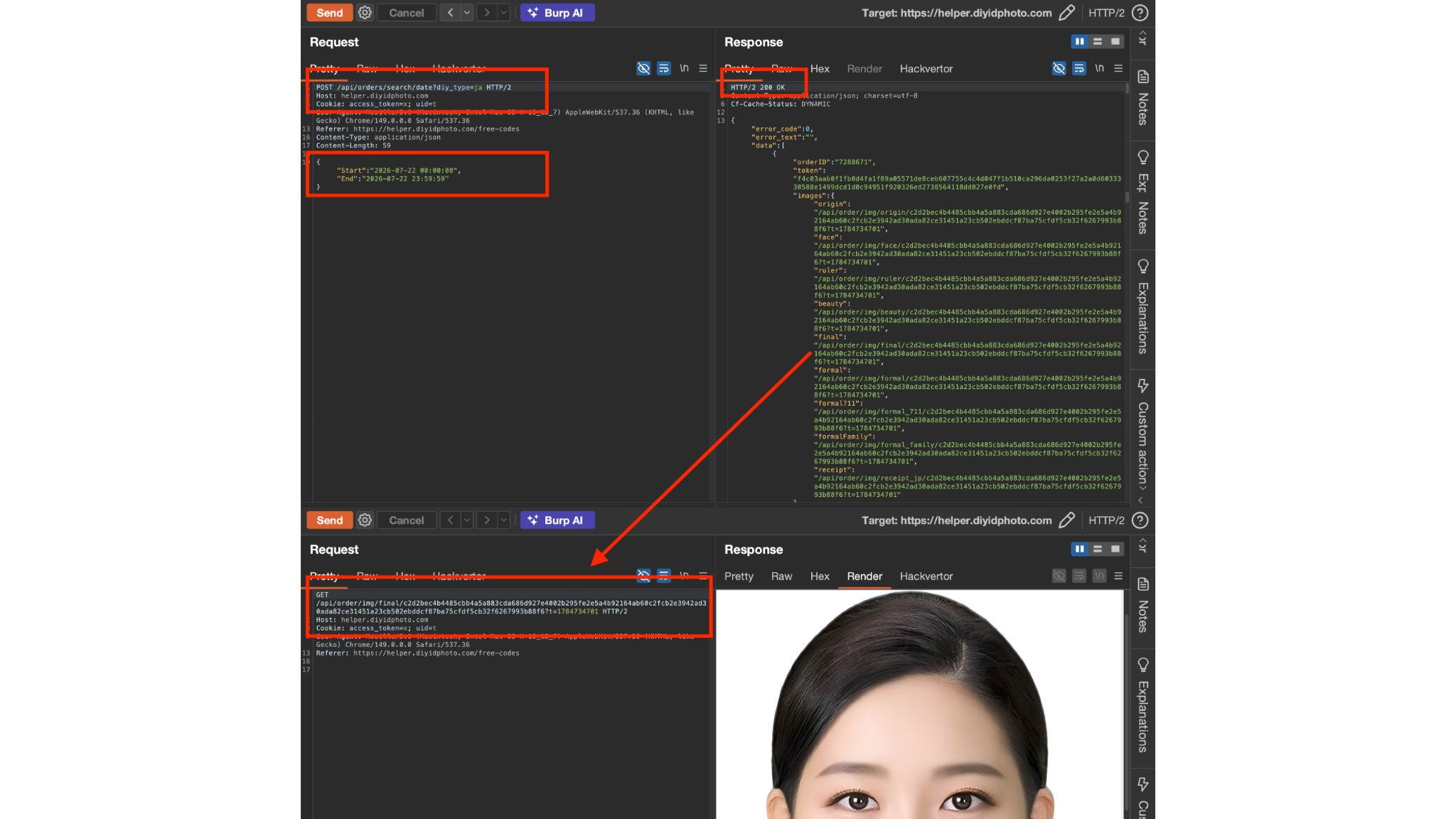Expand back-history dropdown in lower panel
The height and width of the screenshot is (819, 1456).
pos(467,520)
